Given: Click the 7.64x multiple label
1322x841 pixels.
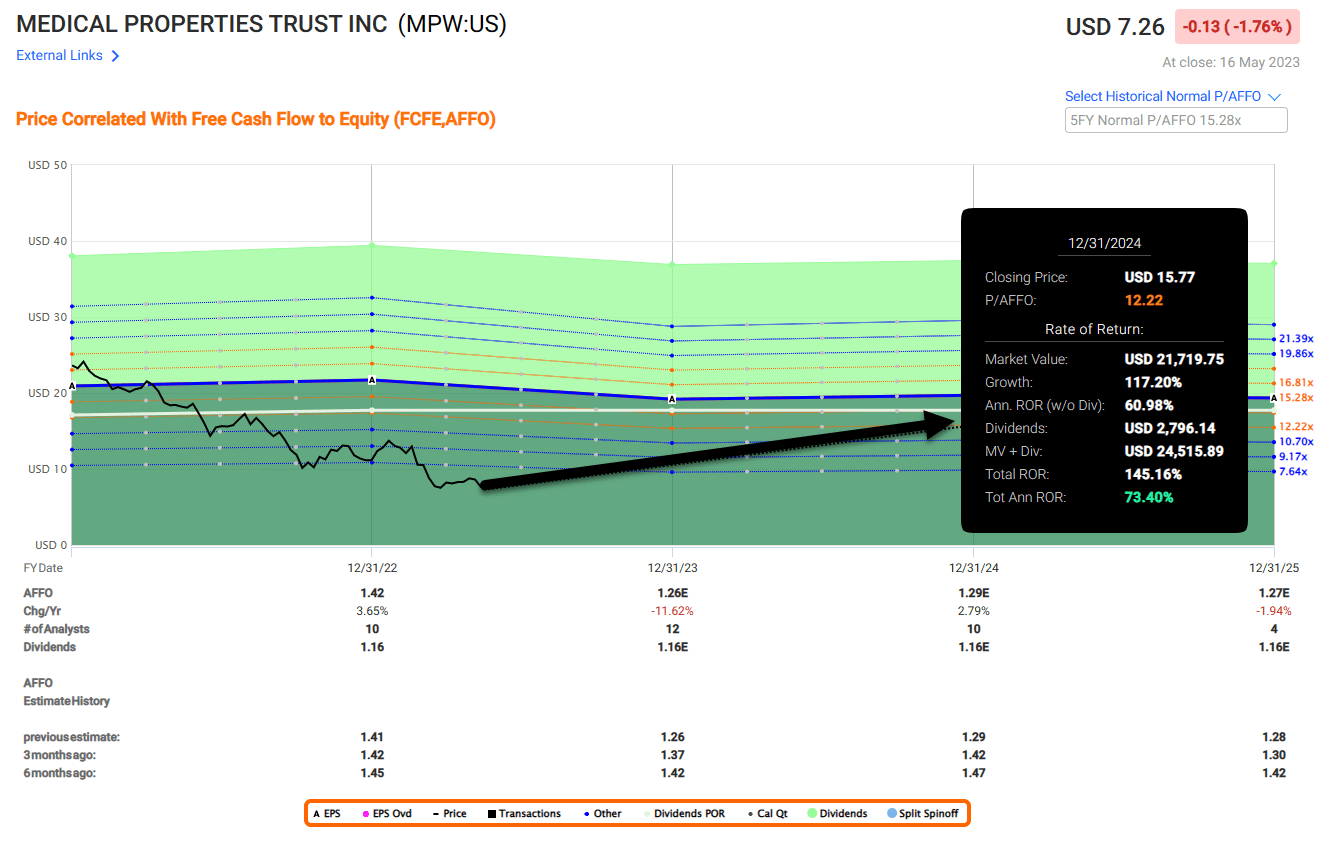Looking at the screenshot, I should (x=1293, y=472).
